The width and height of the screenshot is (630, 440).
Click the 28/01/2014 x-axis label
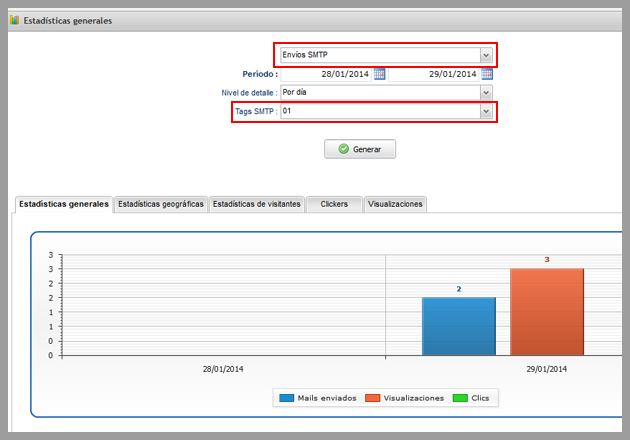pos(223,369)
